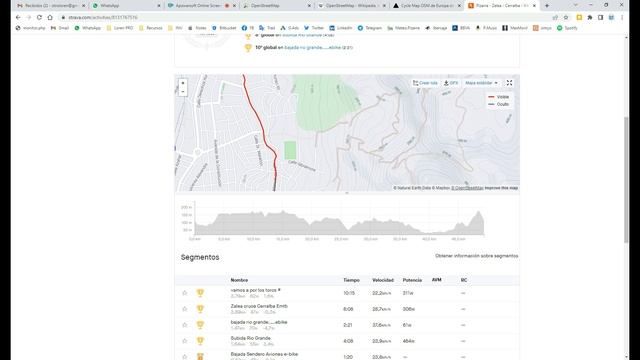This screenshot has width=640, height=360.
Task: Share this page from address bar
Action: [x=555, y=18]
